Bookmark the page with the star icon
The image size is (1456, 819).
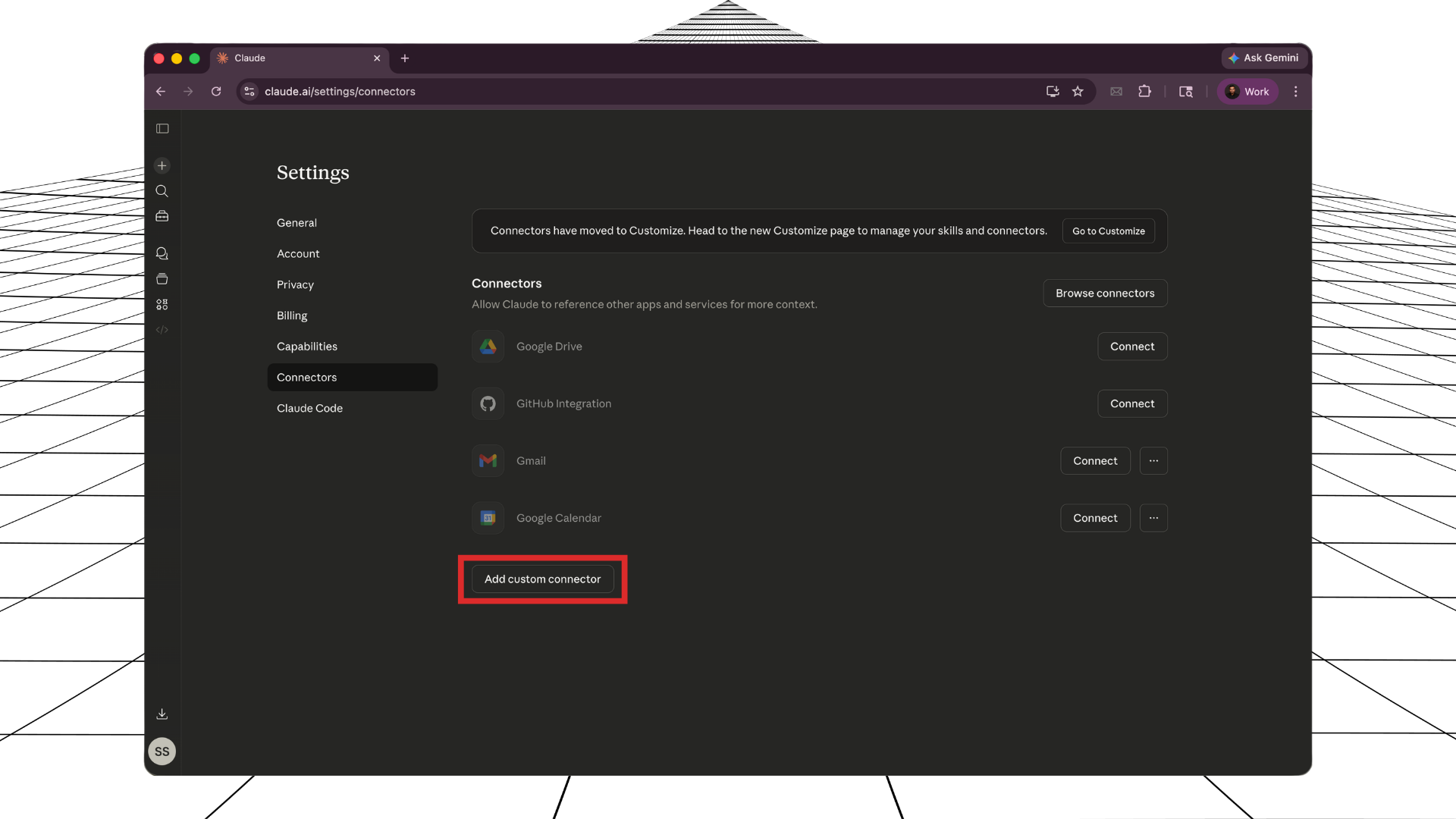[x=1078, y=91]
